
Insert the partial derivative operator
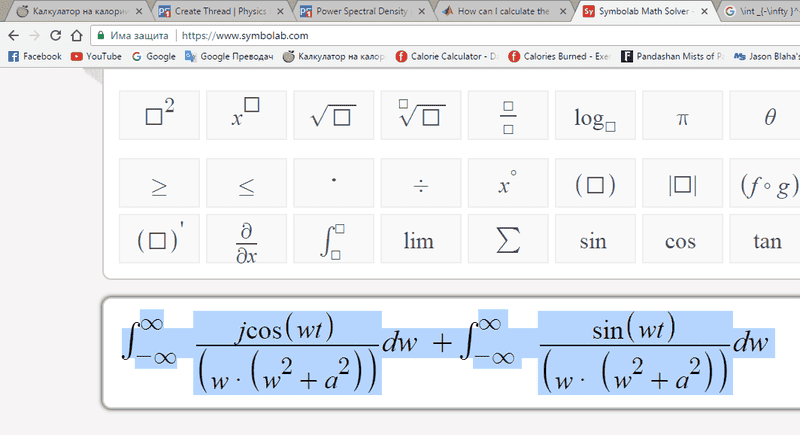point(247,240)
